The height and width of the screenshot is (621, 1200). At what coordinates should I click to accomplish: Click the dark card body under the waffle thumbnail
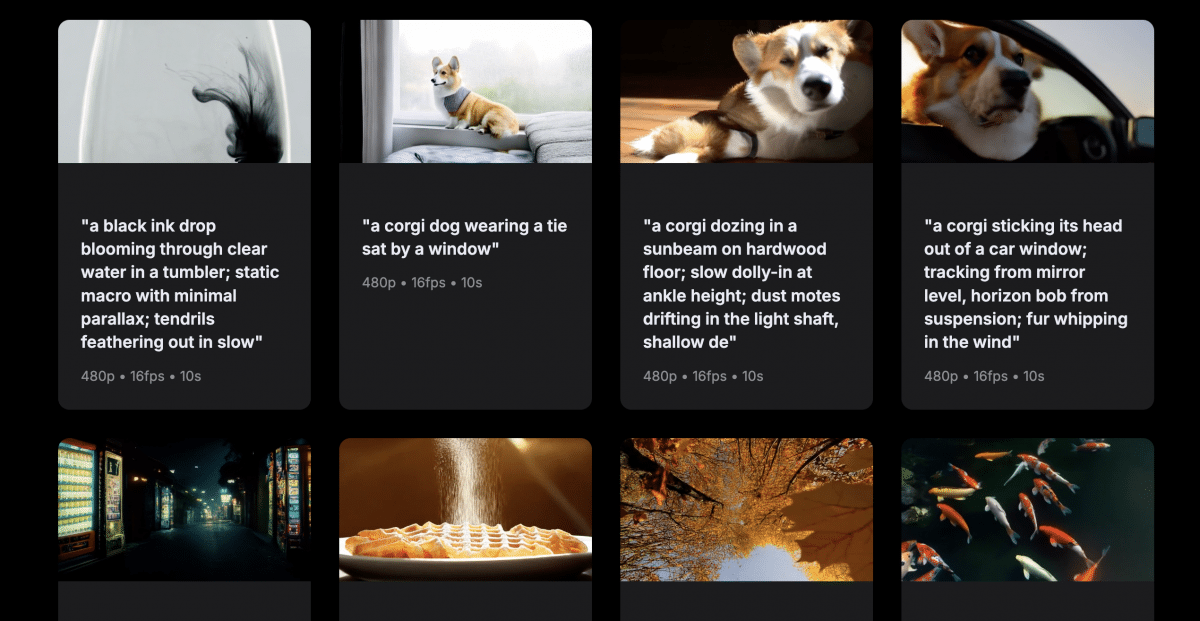click(465, 601)
